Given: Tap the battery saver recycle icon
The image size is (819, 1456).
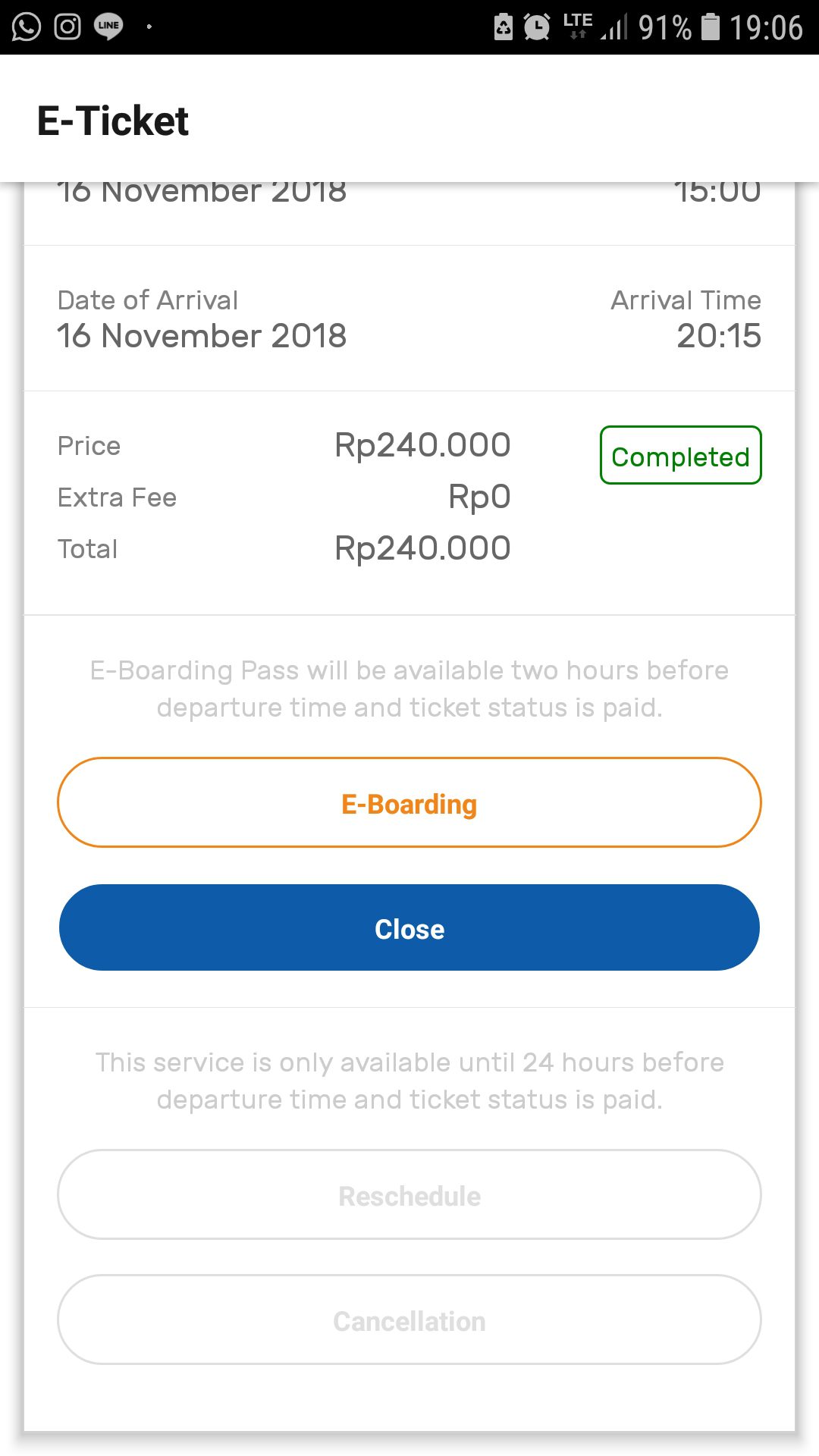Looking at the screenshot, I should tap(504, 27).
